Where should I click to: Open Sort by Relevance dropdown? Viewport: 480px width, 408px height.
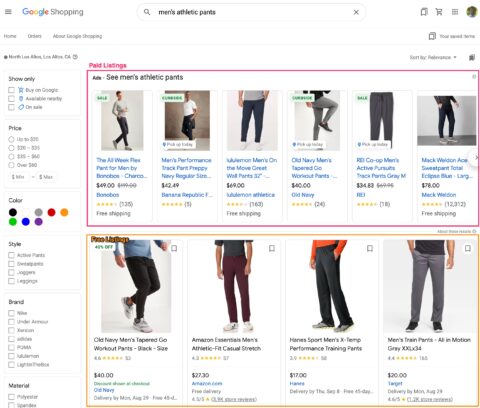(433, 57)
